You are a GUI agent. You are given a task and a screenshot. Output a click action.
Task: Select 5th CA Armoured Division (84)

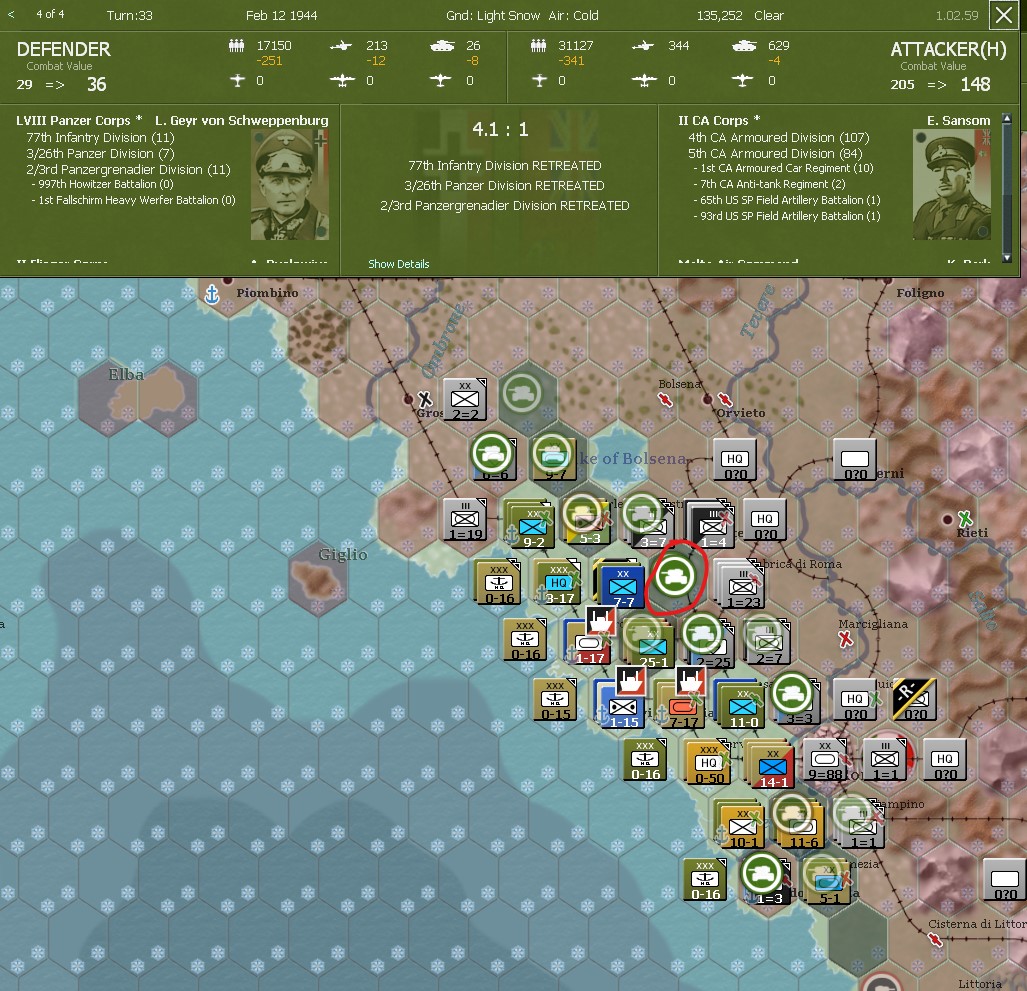click(x=775, y=153)
